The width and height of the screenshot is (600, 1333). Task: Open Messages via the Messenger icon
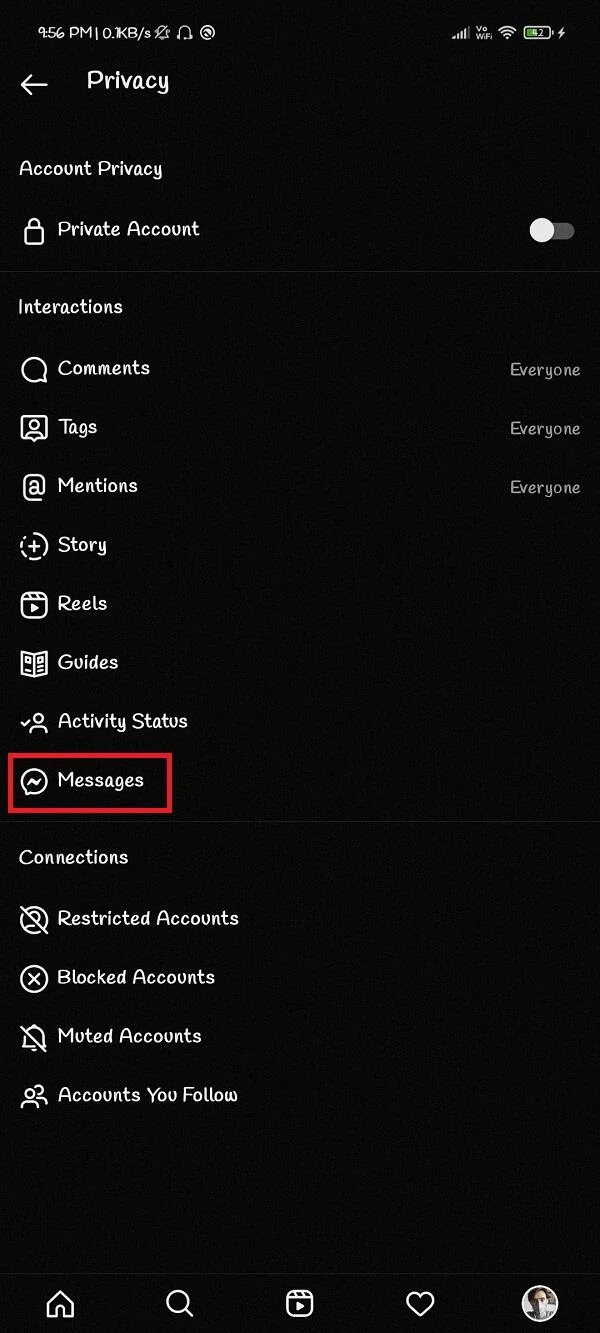point(34,781)
